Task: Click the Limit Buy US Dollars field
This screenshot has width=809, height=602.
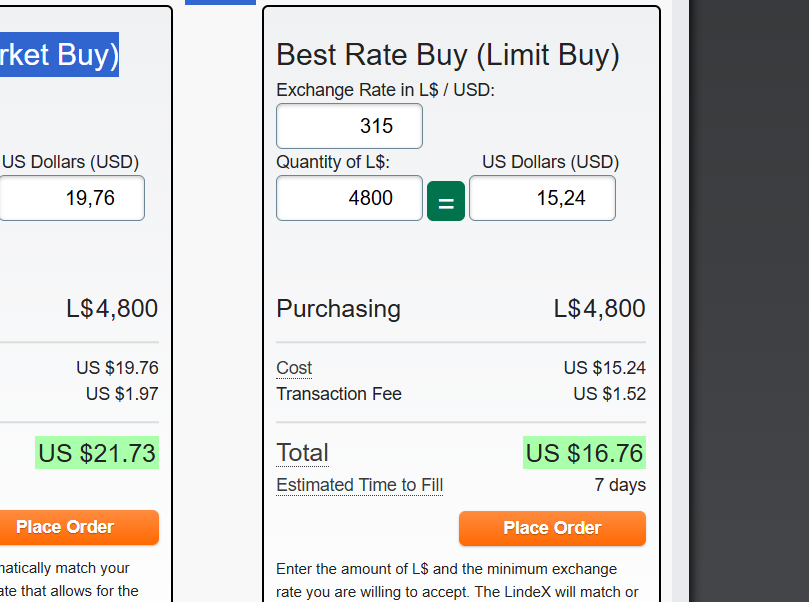Action: (x=542, y=198)
